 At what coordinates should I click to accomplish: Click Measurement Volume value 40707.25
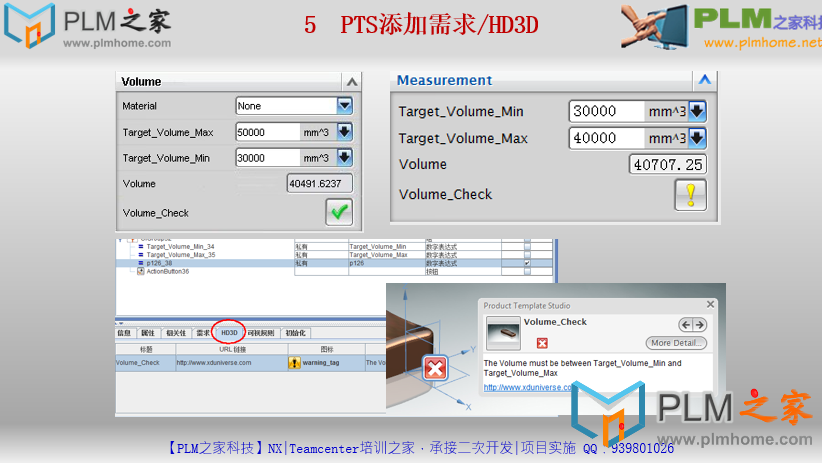click(667, 165)
